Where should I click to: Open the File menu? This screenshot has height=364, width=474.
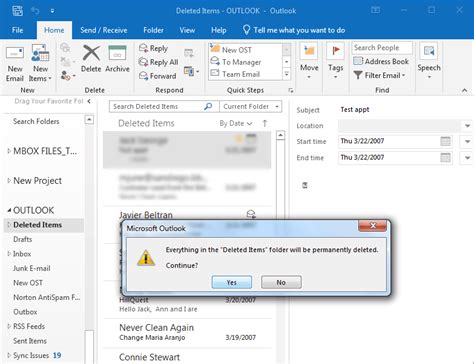tap(17, 30)
